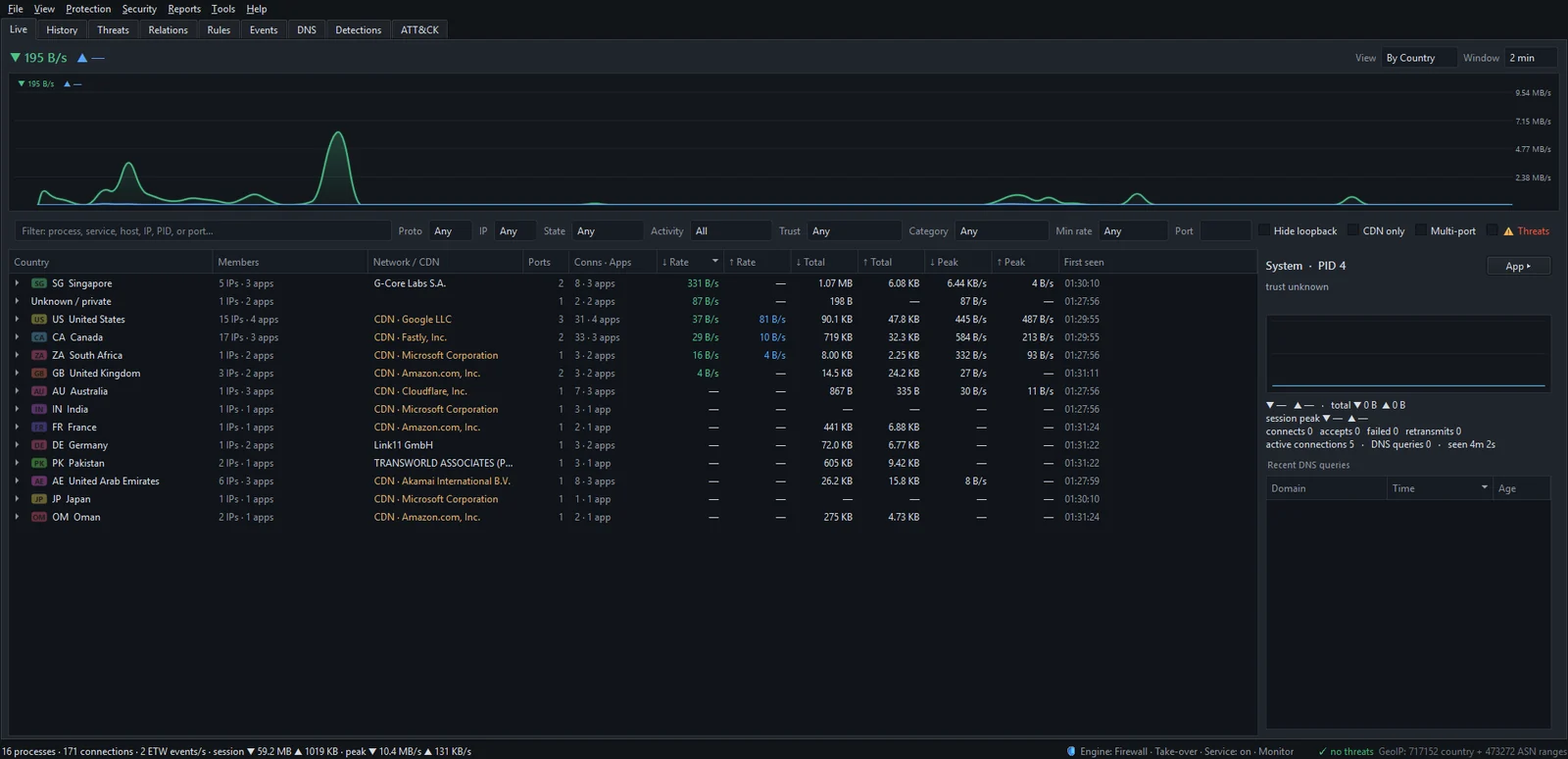
Task: Open the State filter dropdown
Action: tap(607, 231)
